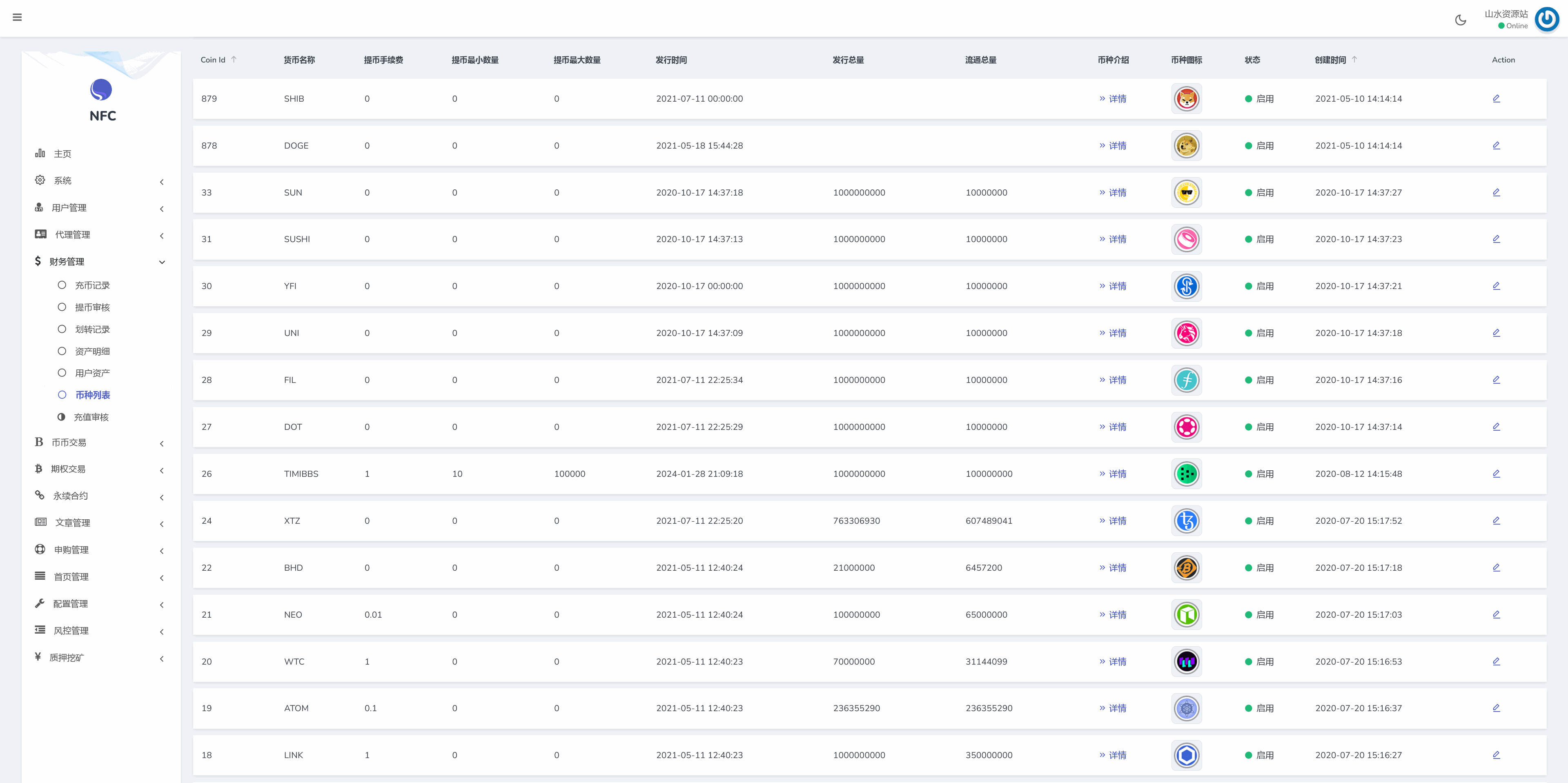The image size is (1568, 783).
Task: Open 详情 for the NEO coin
Action: coord(1113,614)
